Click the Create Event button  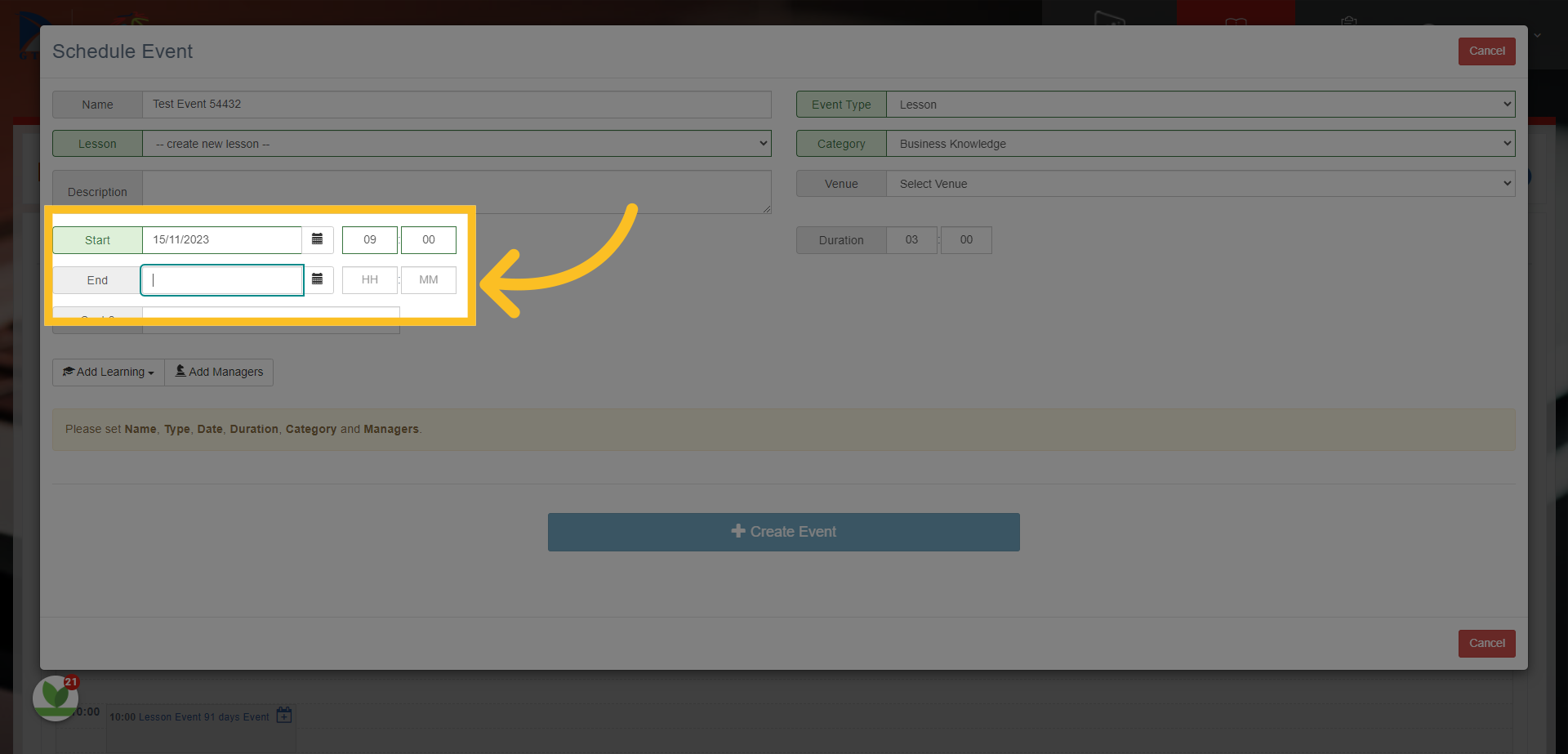(x=784, y=532)
